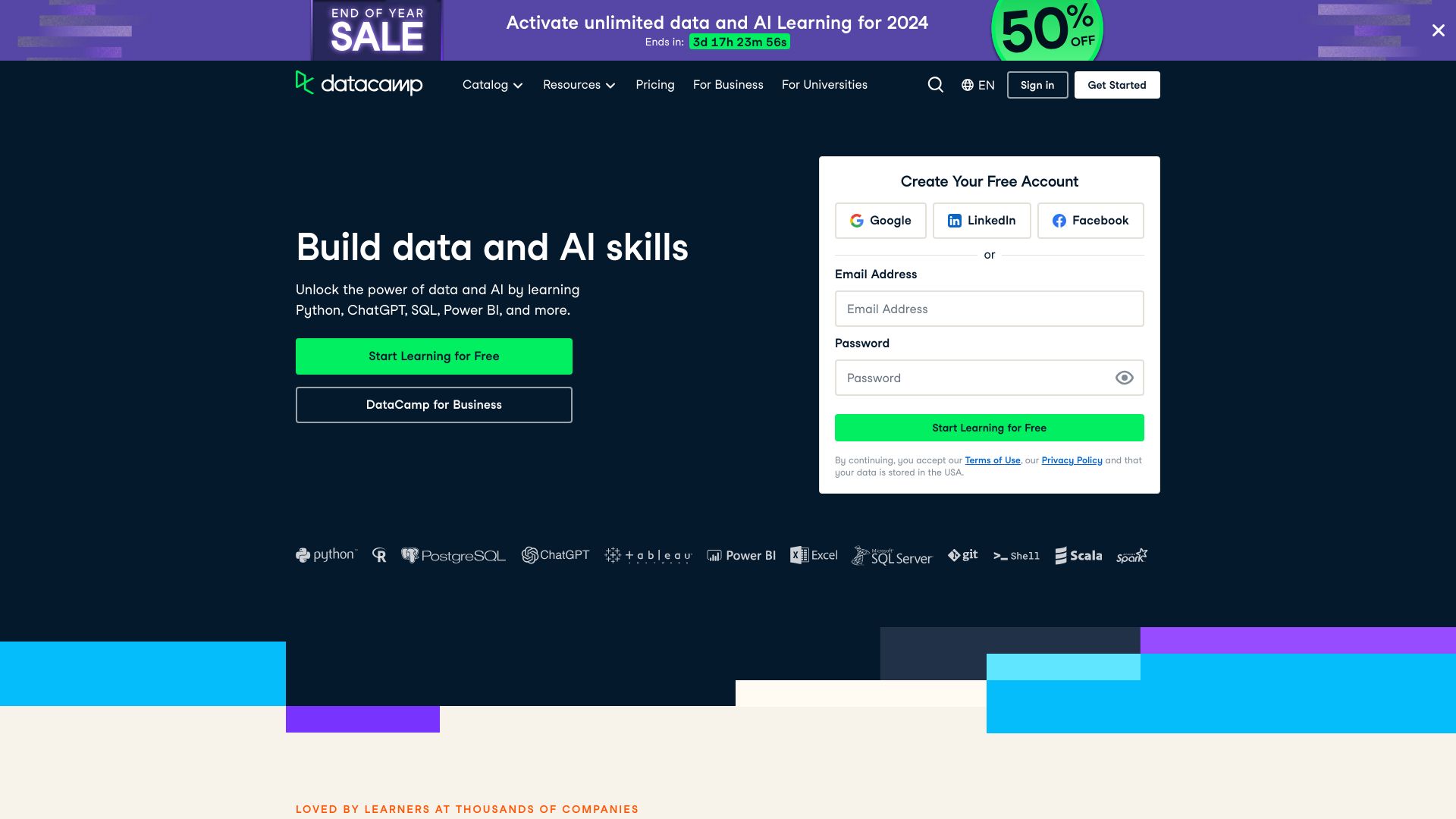The height and width of the screenshot is (819, 1456).
Task: Open the EN language selector
Action: coord(978,85)
